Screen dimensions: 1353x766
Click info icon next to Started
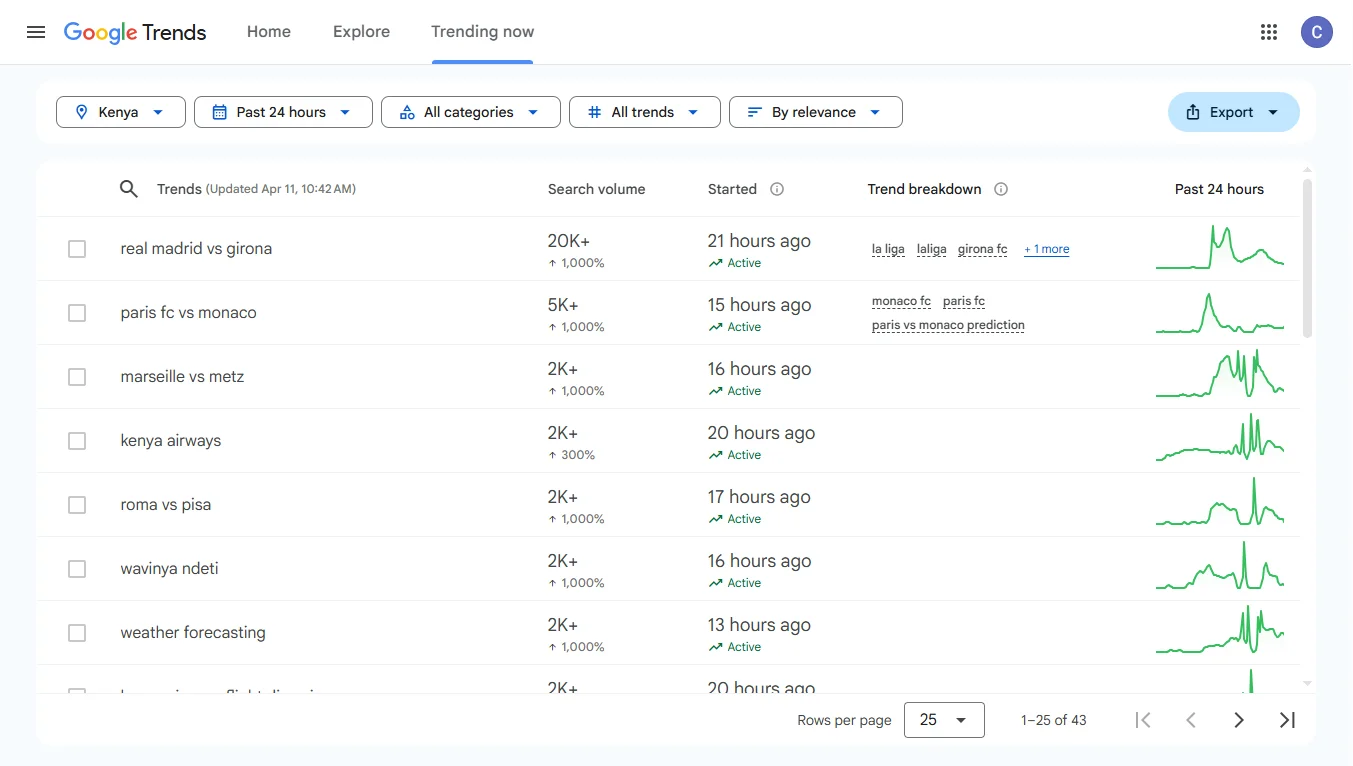click(777, 189)
